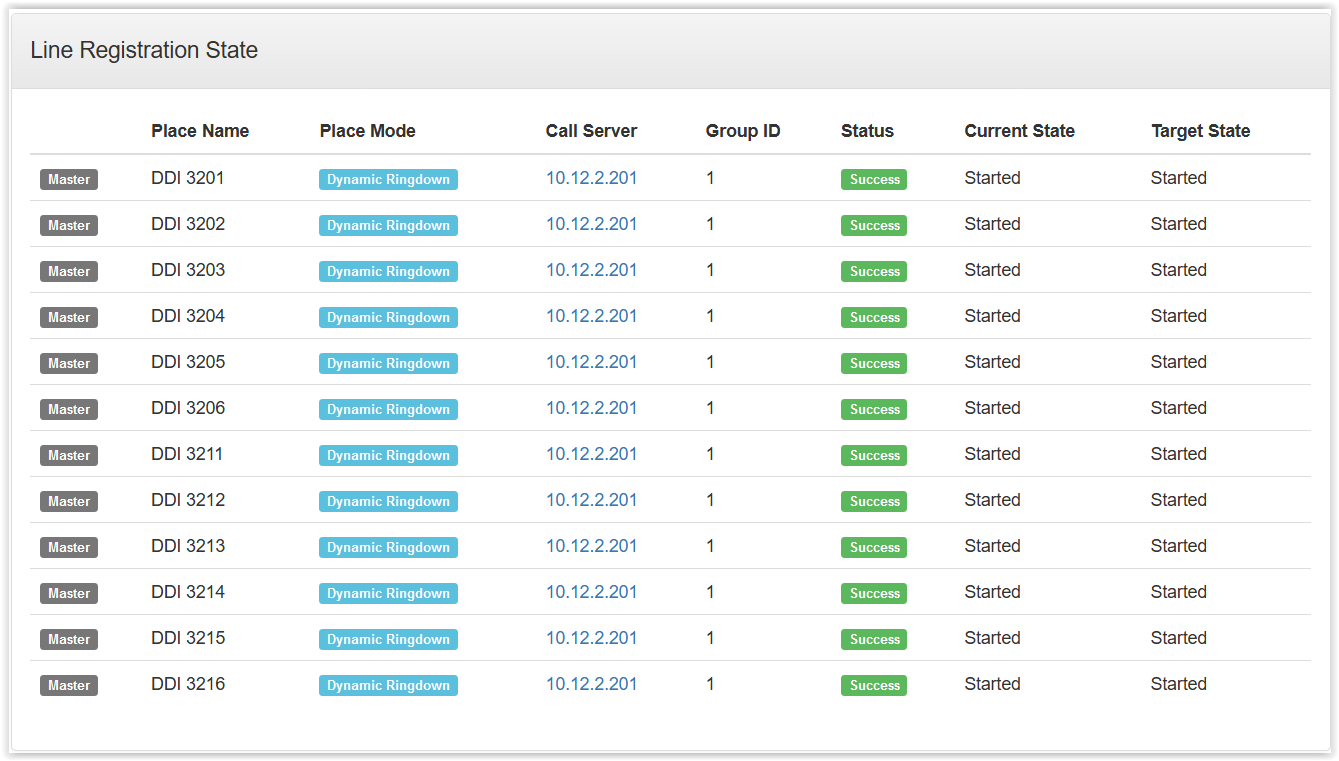Click the Master badge for DDI 3201

click(69, 180)
